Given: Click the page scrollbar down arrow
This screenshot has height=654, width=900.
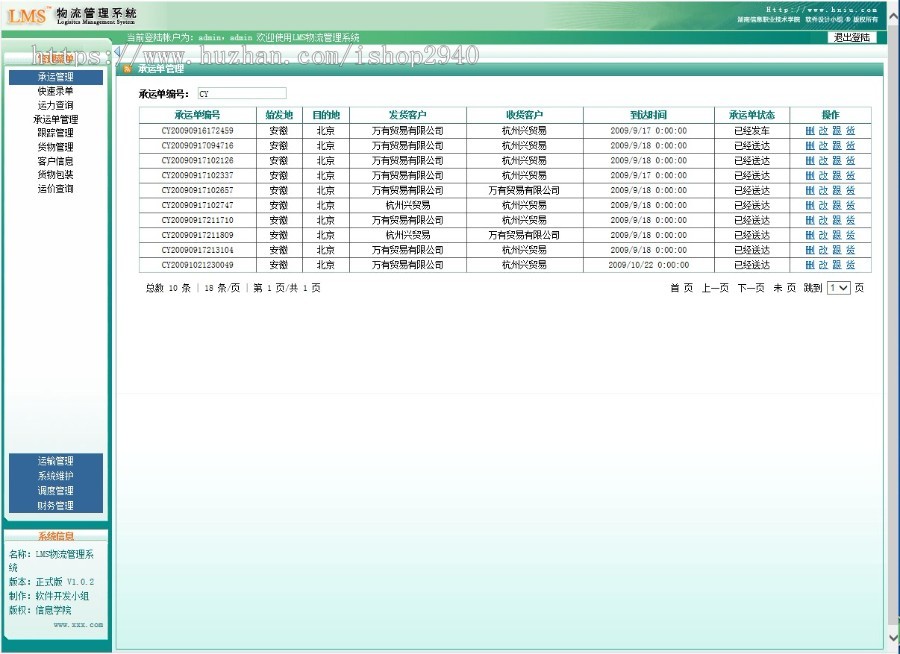Looking at the screenshot, I should point(893,637).
